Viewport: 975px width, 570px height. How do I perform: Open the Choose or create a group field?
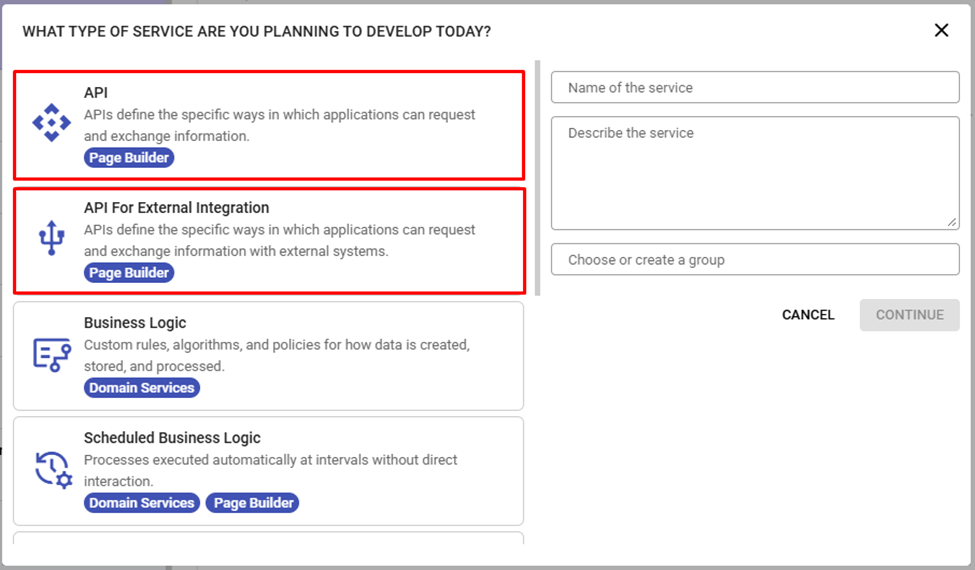pos(755,259)
